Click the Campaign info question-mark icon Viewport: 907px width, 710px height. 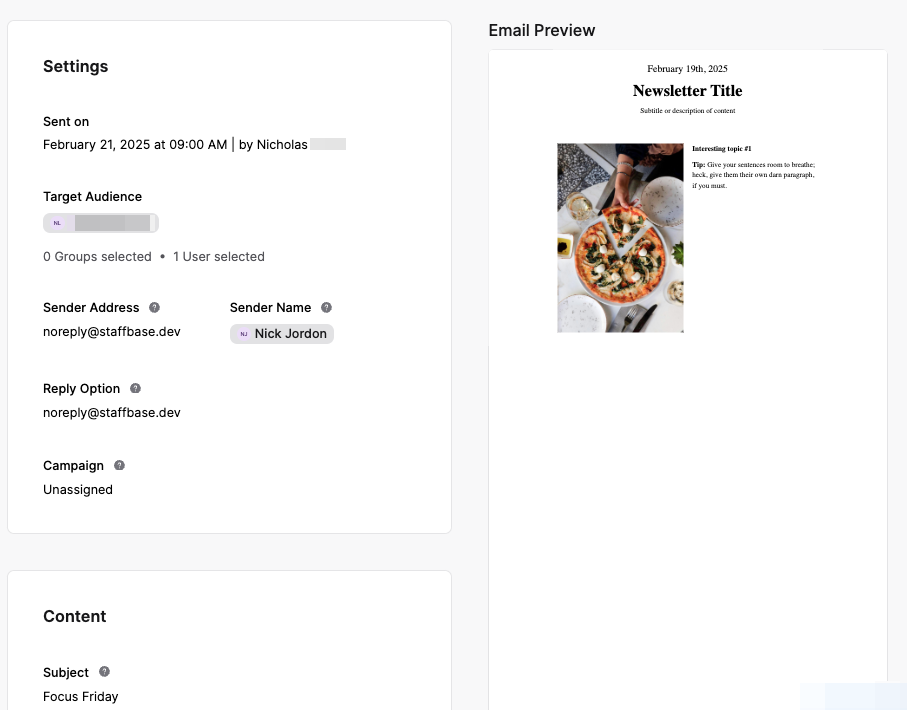coord(119,466)
